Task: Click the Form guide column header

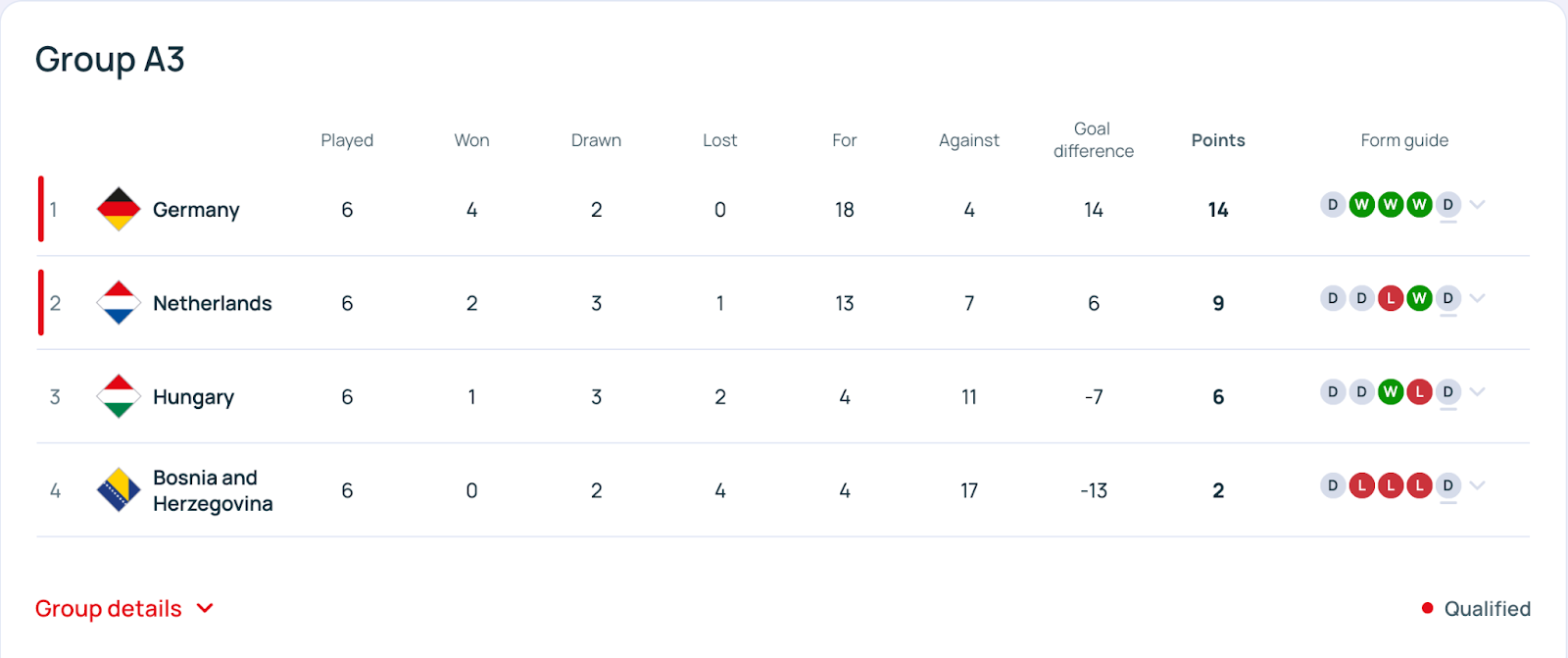Action: click(1404, 140)
